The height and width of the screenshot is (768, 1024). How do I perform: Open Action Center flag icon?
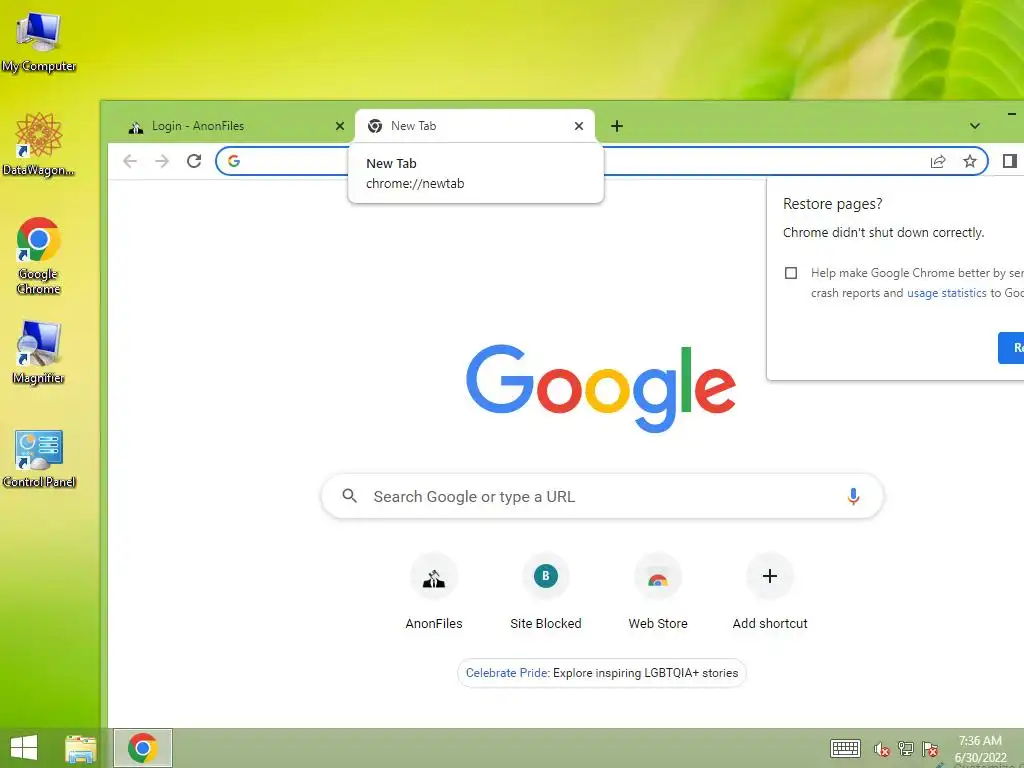tap(930, 749)
